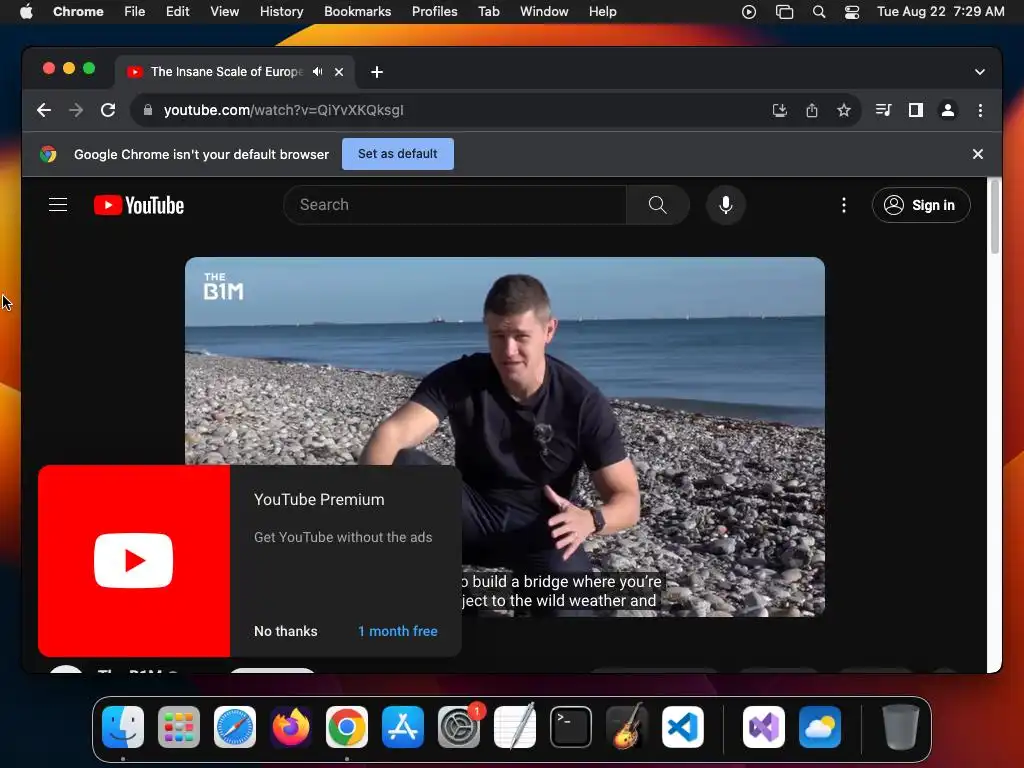Open Stage Manager windows icon in menu bar

pos(784,12)
